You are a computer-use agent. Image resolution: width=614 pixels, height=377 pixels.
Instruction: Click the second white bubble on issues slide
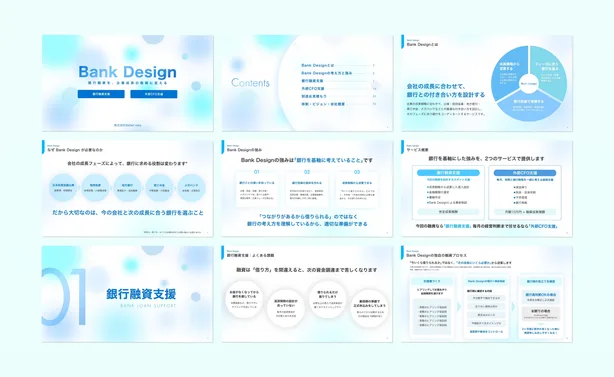click(x=286, y=308)
